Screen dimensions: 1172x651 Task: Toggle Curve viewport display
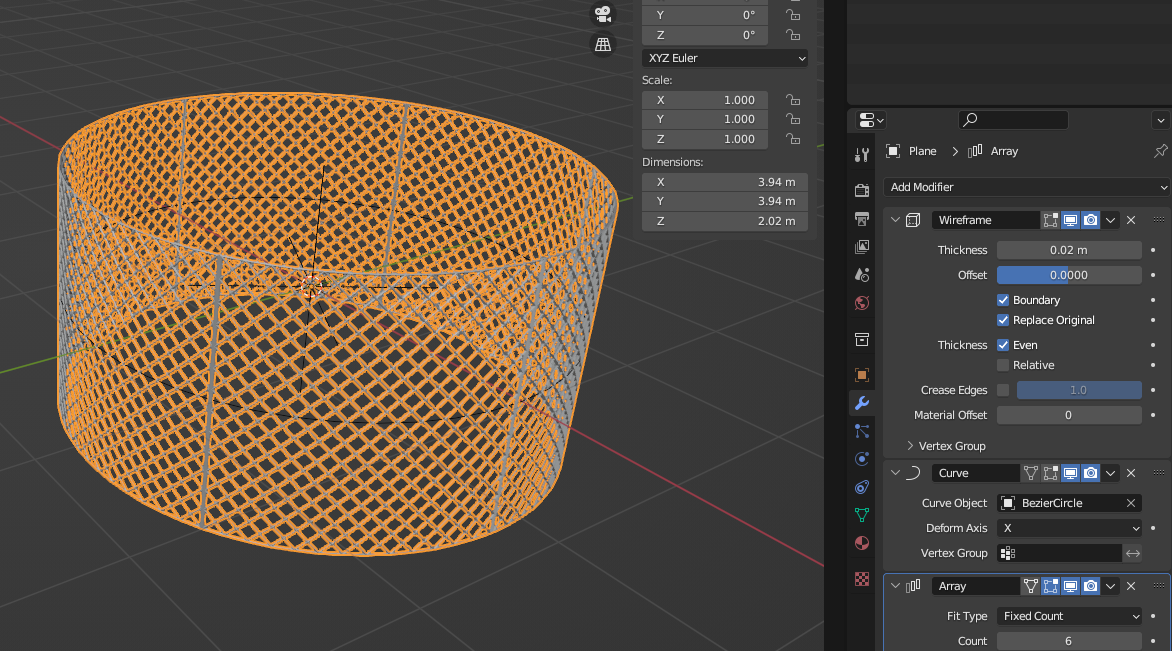tap(1070, 473)
